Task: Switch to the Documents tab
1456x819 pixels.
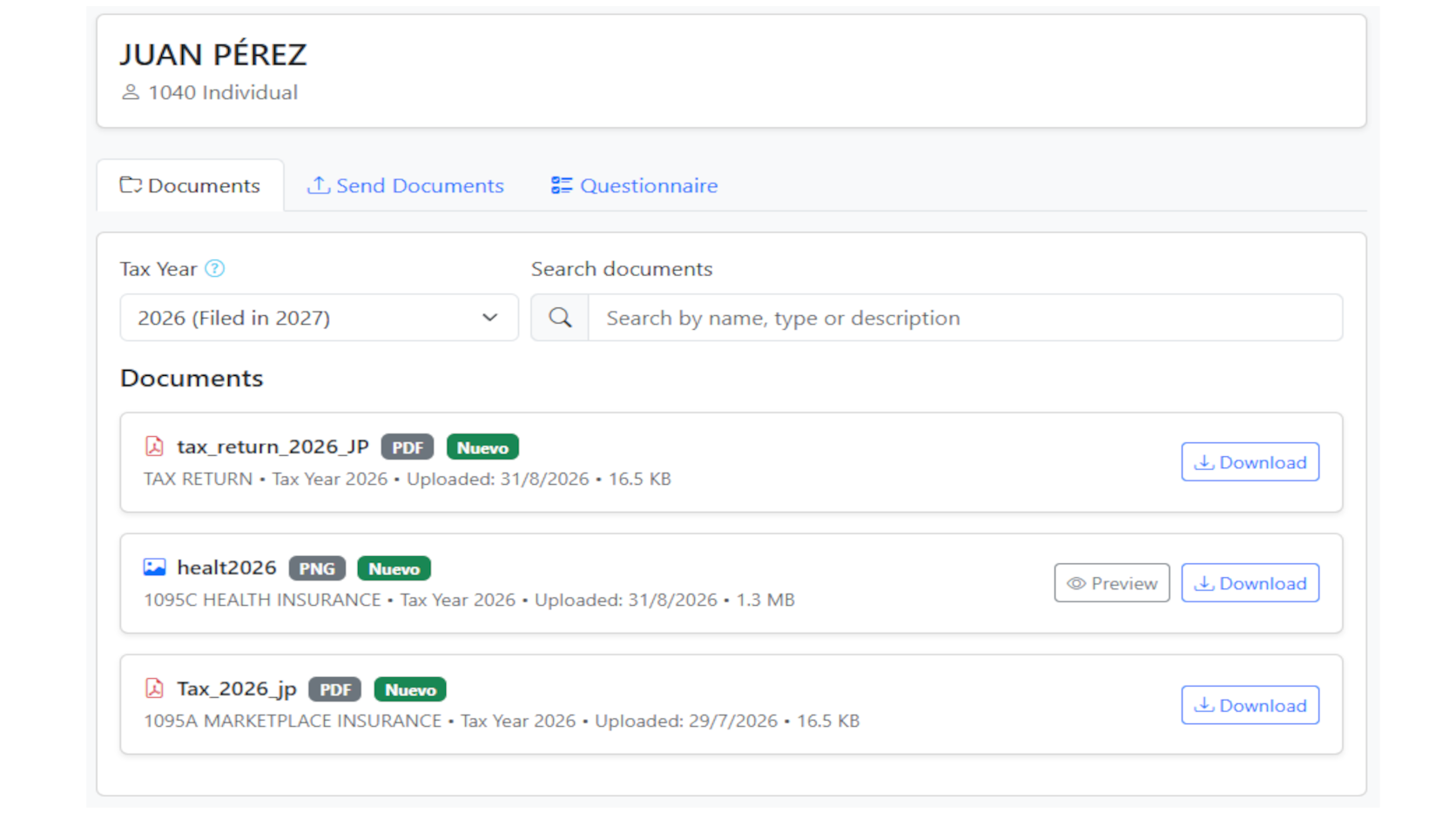Action: click(x=190, y=185)
